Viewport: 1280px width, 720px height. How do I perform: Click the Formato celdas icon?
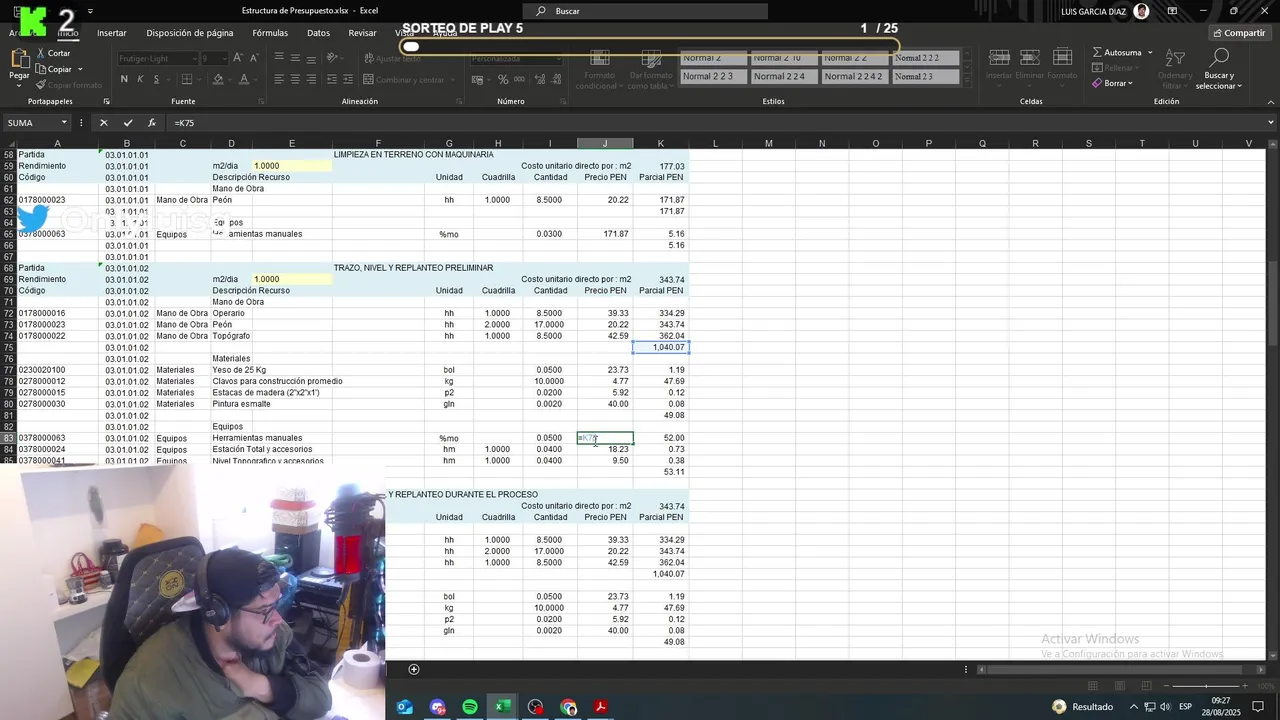coord(1062,58)
